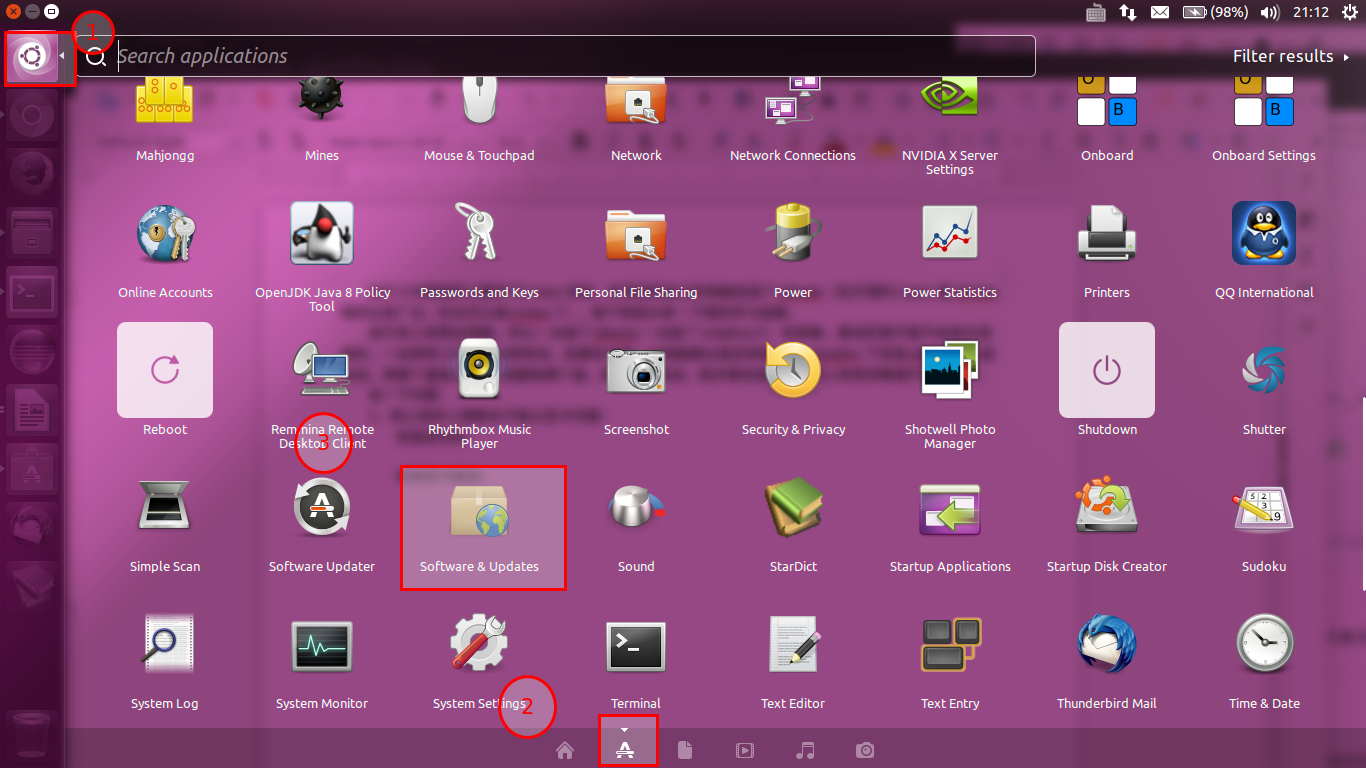Screen dimensions: 1366x768
Task: Click inside the Search applications field
Action: [400, 56]
